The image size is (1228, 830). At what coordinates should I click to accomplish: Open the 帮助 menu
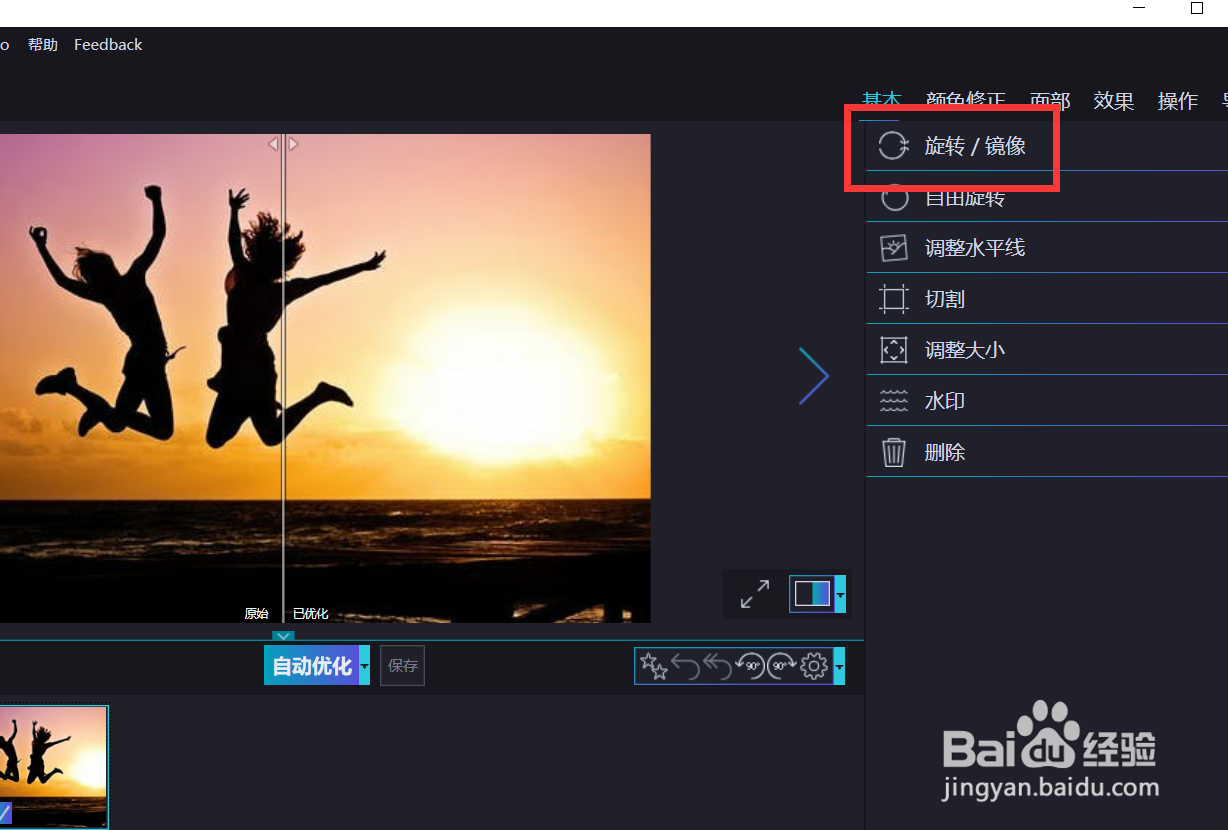tap(43, 45)
